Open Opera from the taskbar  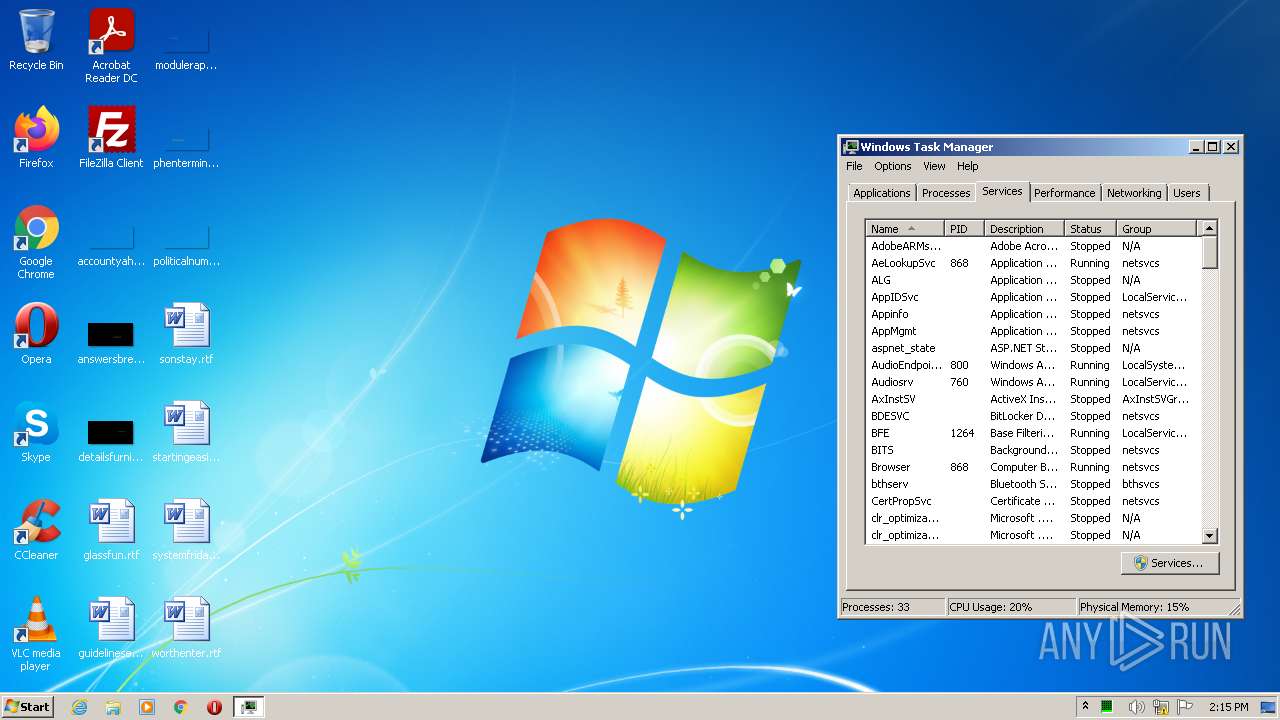pyautogui.click(x=214, y=707)
